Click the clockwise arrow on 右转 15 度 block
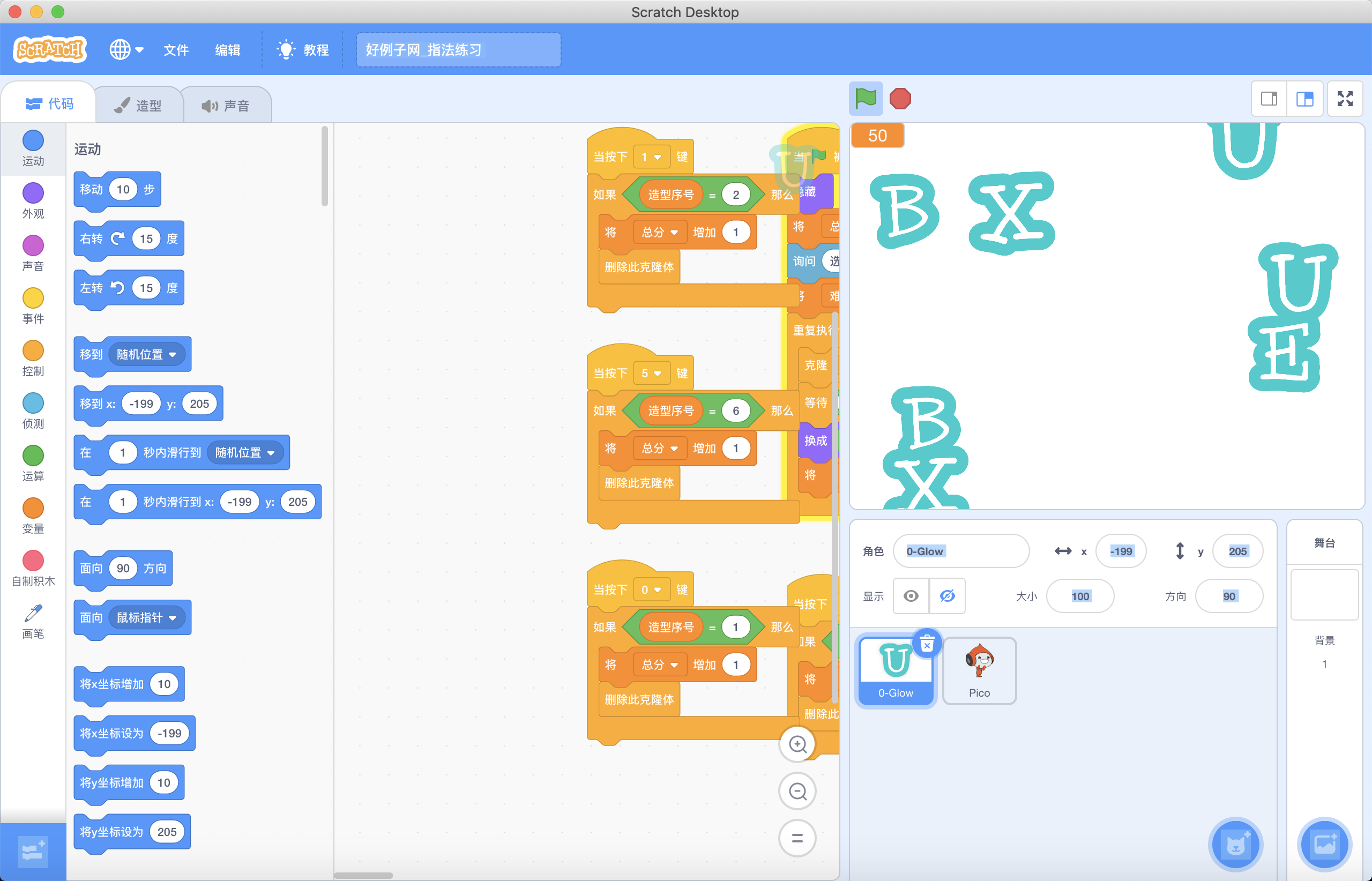This screenshot has width=1372, height=881. coord(117,238)
